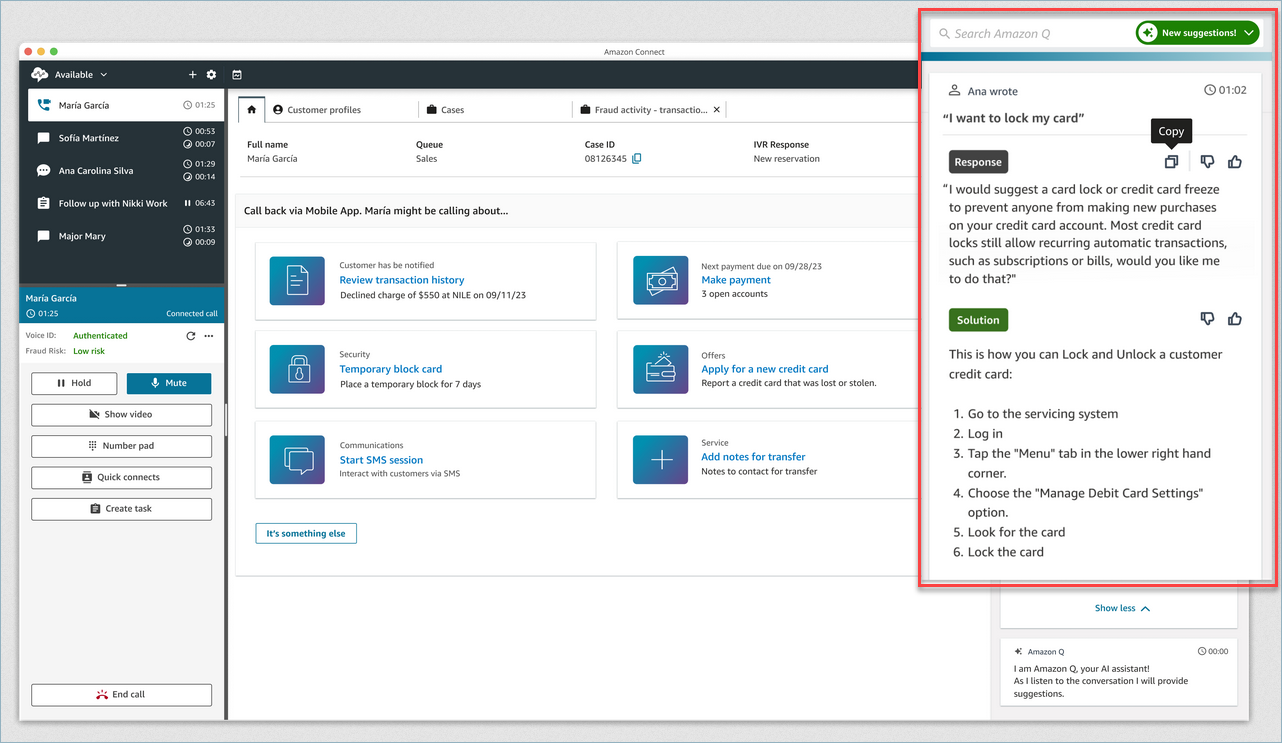Focus the Search Amazon Q field

click(x=1032, y=33)
